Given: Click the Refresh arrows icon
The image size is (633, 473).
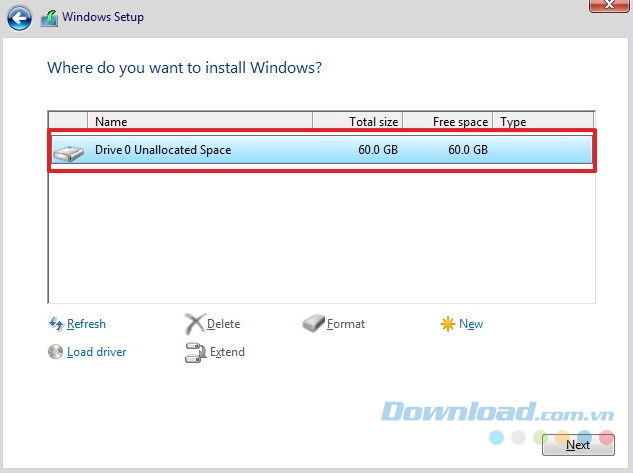Looking at the screenshot, I should point(56,324).
